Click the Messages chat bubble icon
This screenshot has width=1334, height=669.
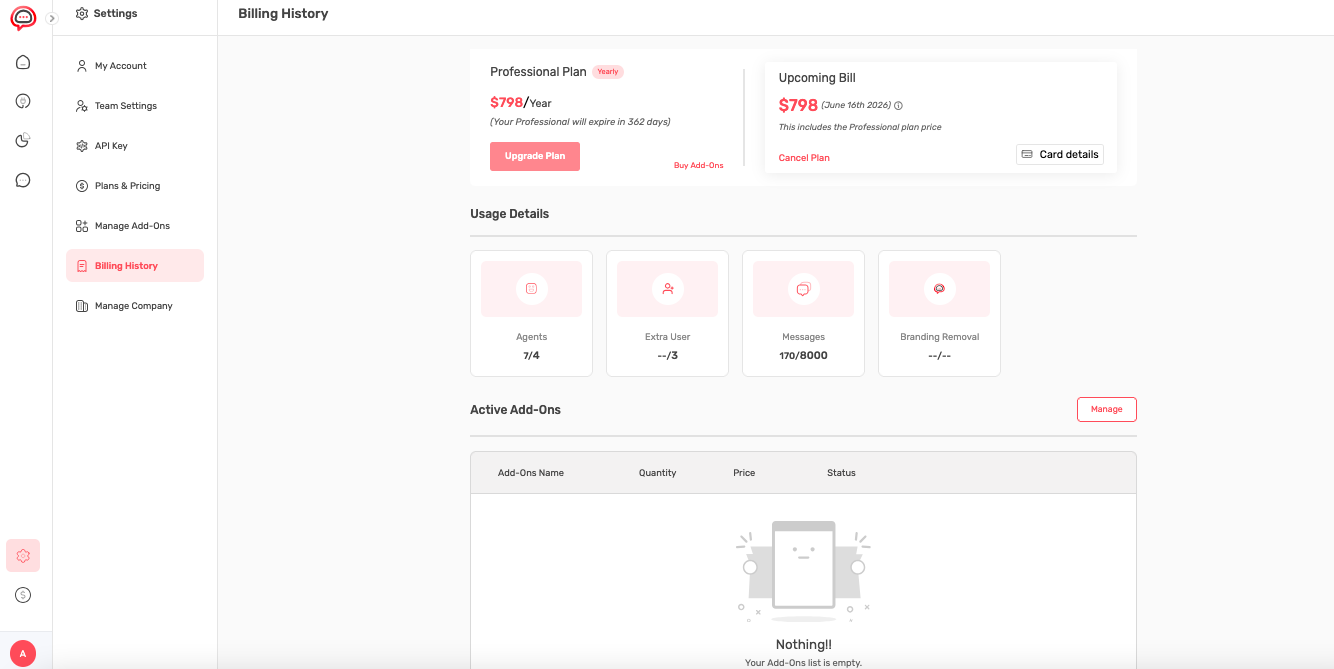(803, 288)
